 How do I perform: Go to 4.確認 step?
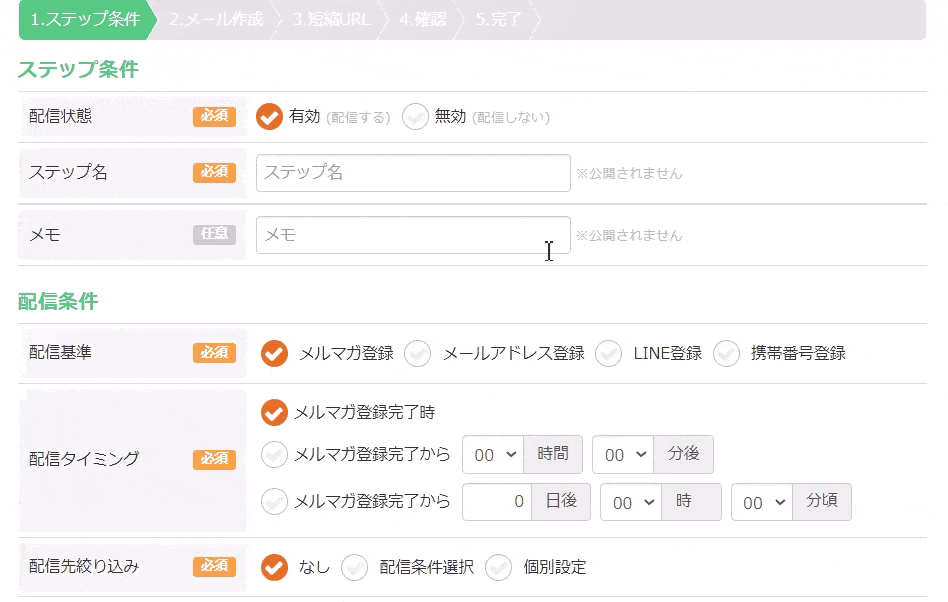423,19
